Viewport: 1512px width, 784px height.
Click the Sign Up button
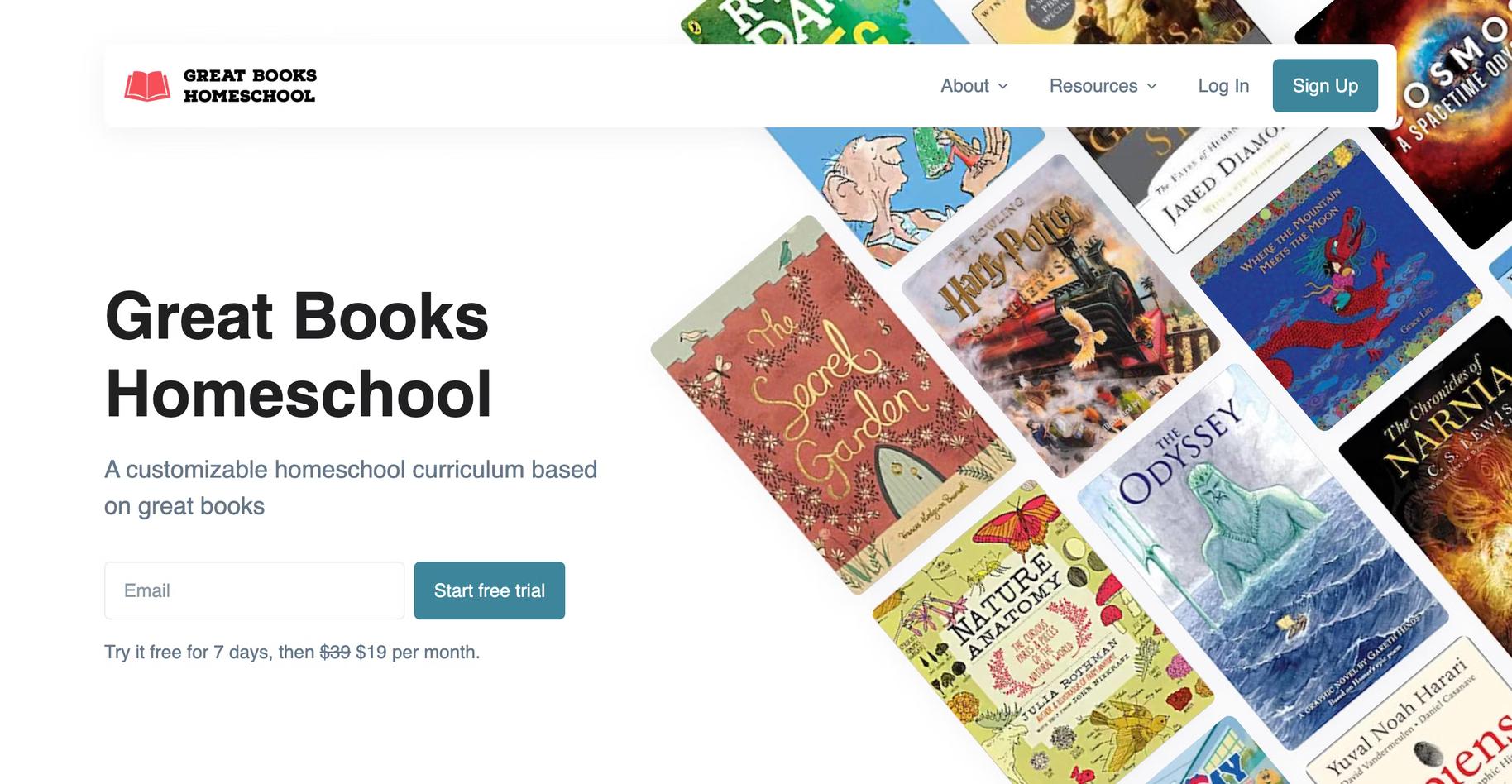[x=1325, y=85]
